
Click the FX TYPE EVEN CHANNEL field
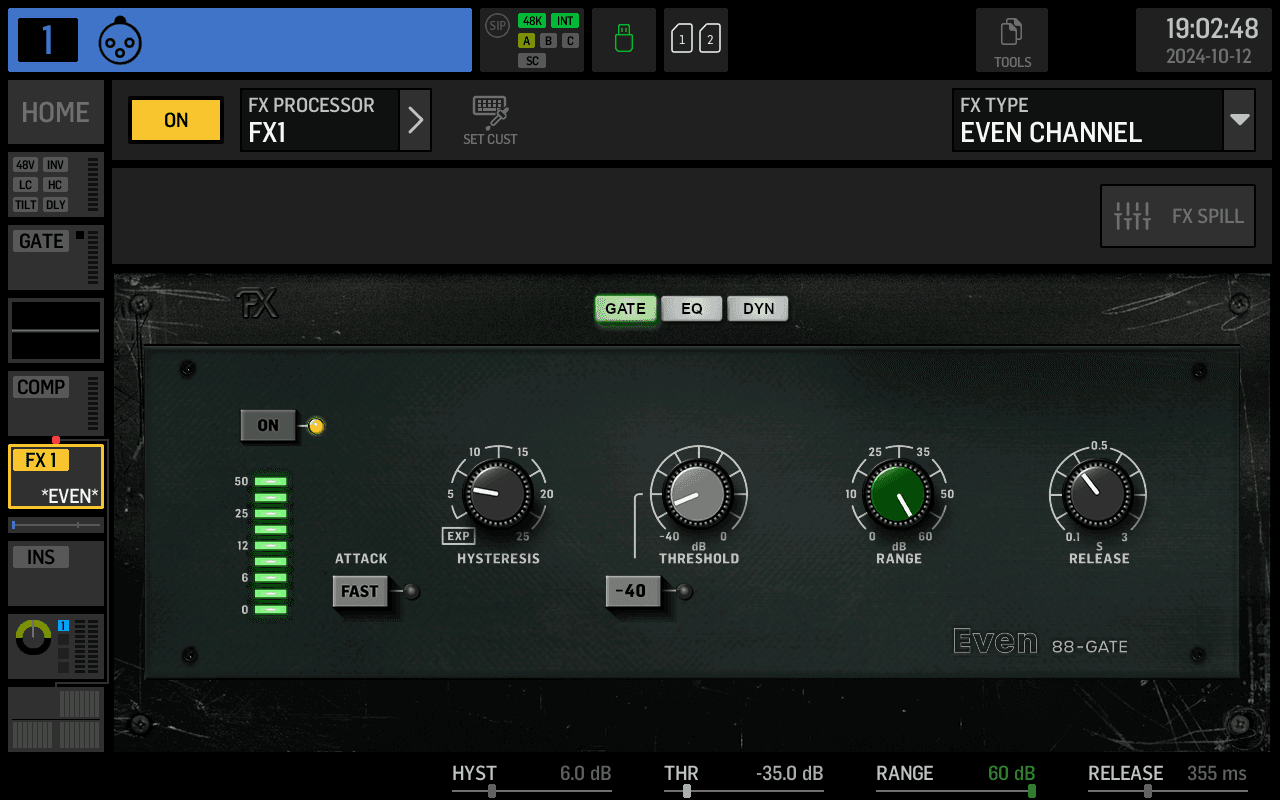tap(1088, 120)
